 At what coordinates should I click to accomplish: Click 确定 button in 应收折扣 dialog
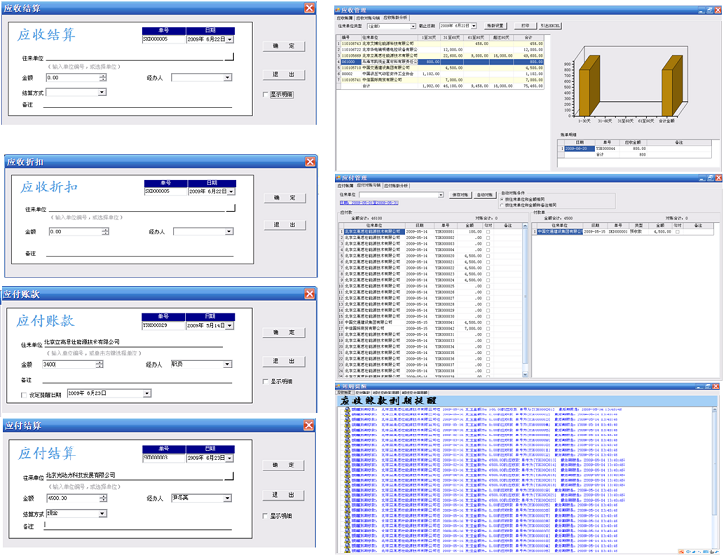pyautogui.click(x=285, y=198)
